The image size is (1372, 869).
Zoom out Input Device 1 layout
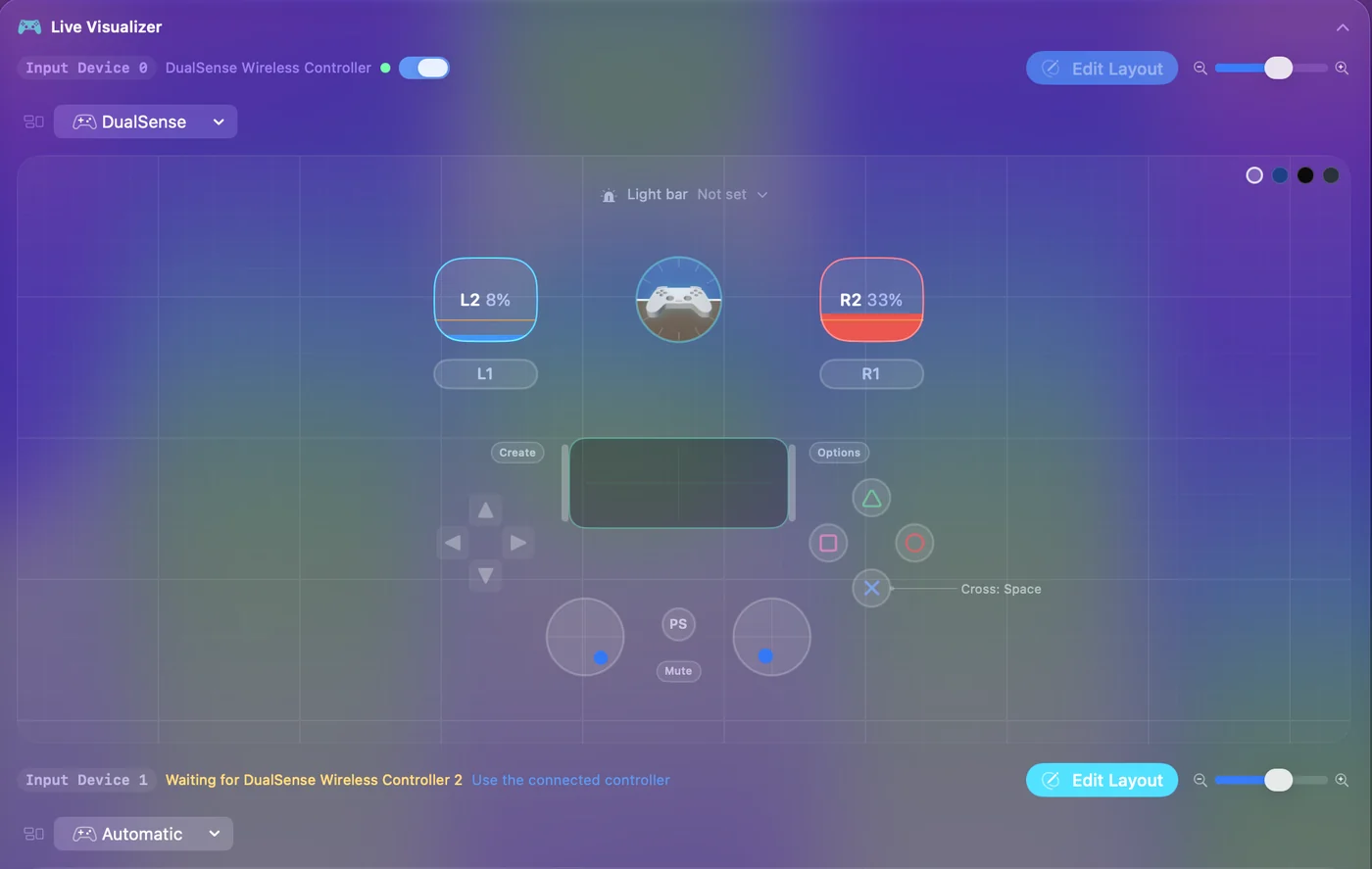(x=1200, y=780)
